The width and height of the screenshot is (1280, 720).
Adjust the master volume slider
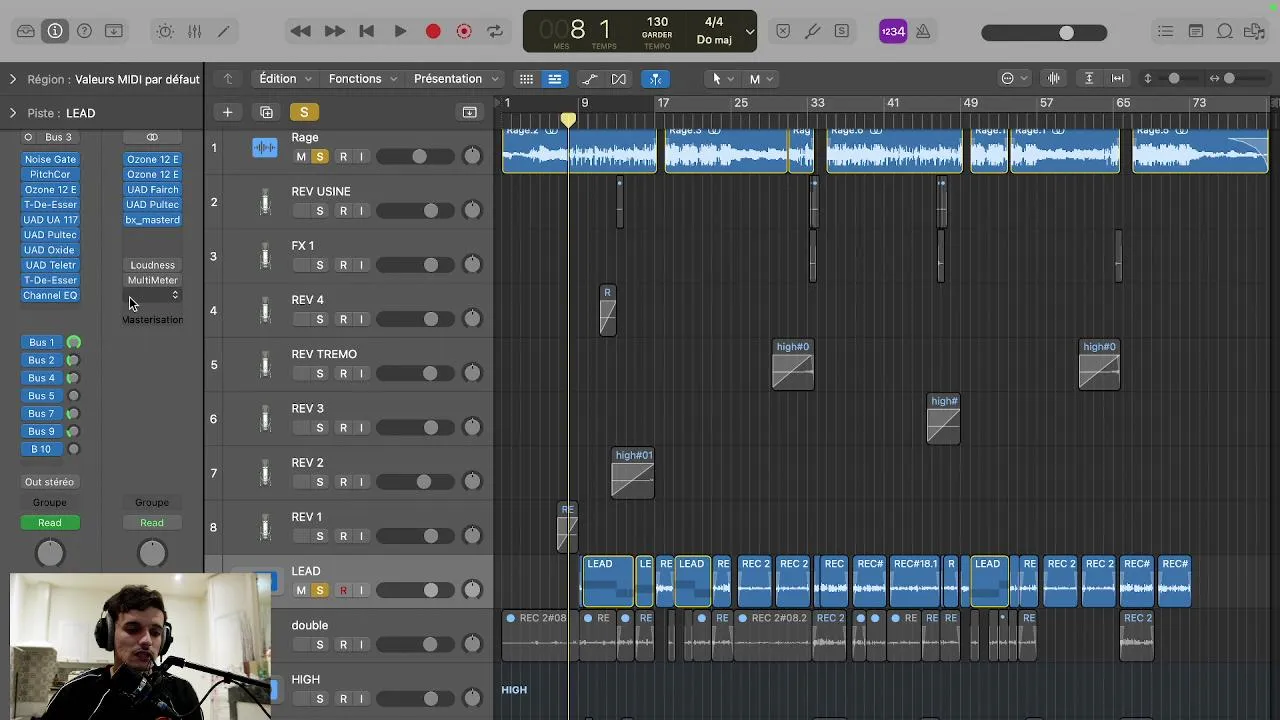click(x=1044, y=33)
